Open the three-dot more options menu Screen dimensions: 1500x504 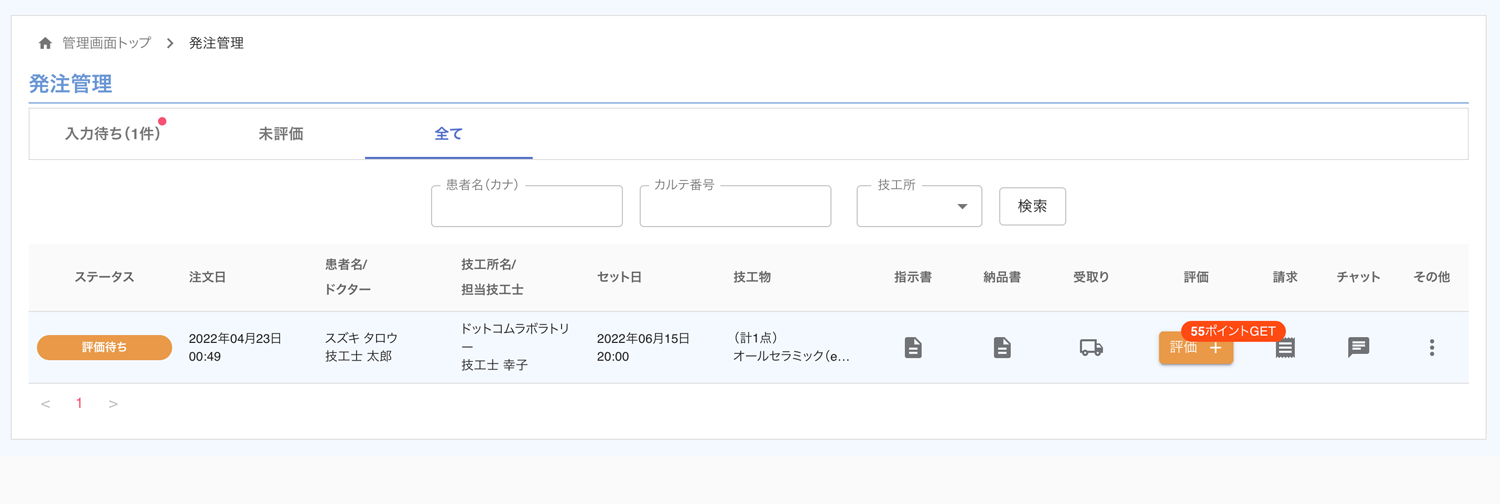pyautogui.click(x=1432, y=348)
